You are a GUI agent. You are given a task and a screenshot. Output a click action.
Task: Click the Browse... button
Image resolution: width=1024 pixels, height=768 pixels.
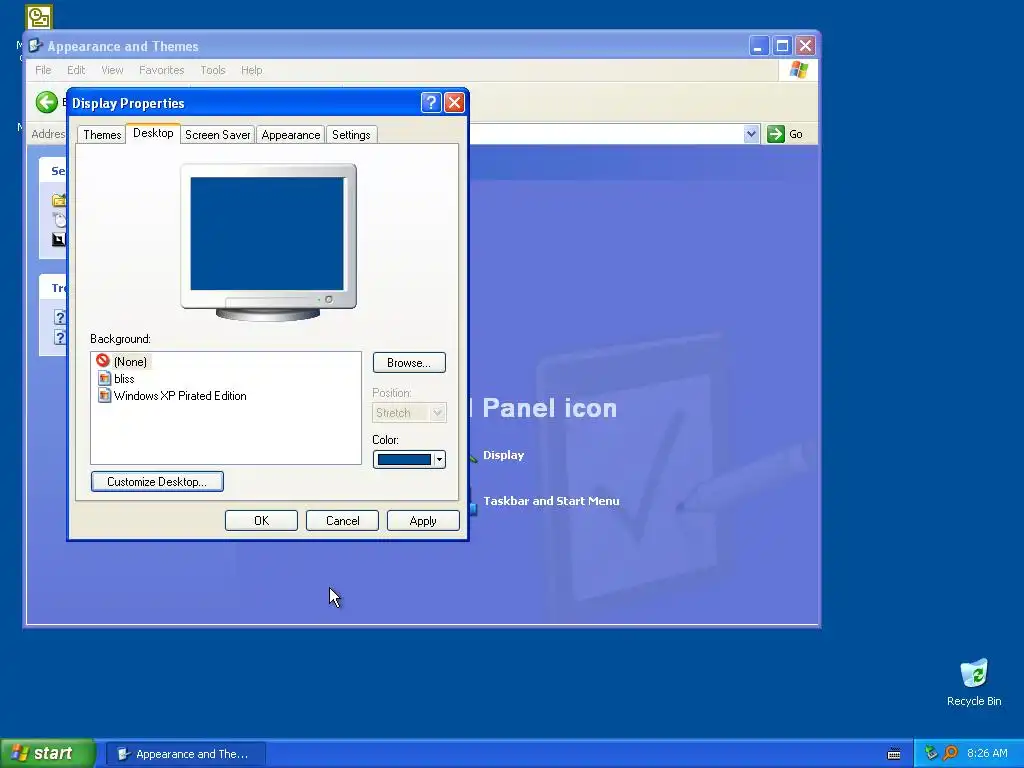click(x=409, y=362)
